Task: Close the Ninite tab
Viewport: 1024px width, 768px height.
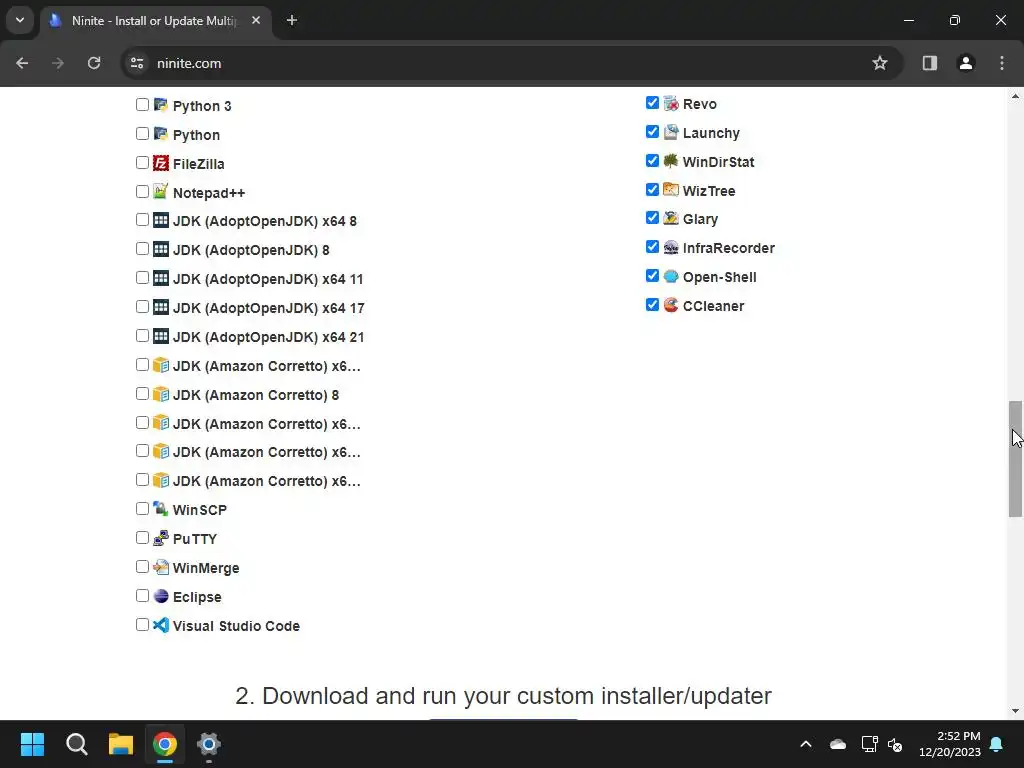Action: tap(256, 20)
